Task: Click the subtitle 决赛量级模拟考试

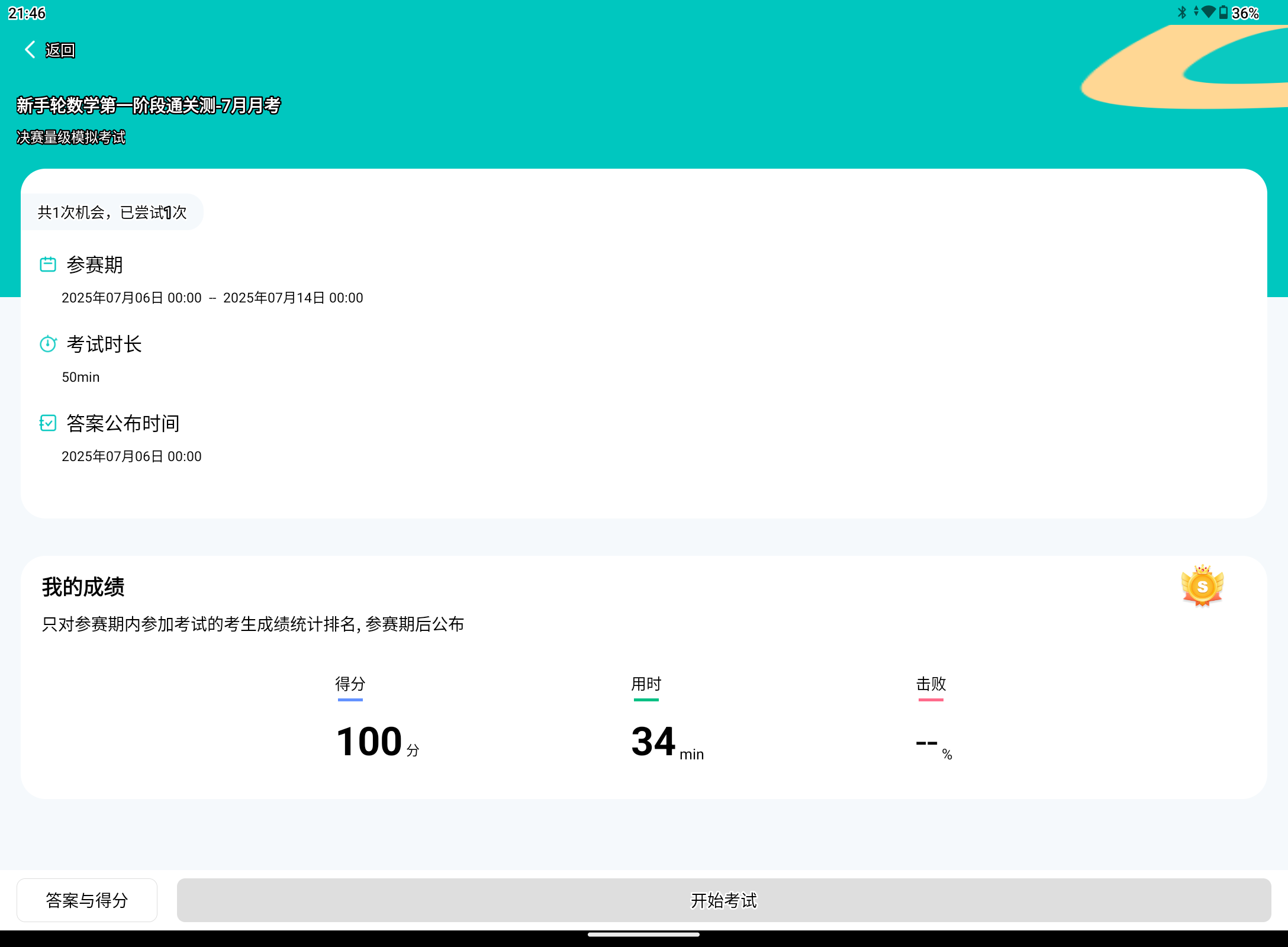Action: coord(70,137)
